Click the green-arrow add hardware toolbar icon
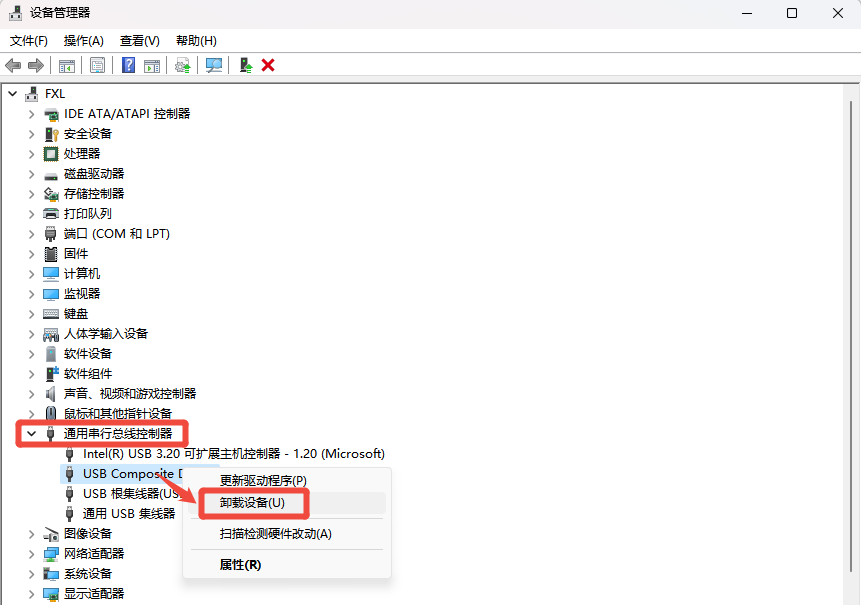 [245, 65]
